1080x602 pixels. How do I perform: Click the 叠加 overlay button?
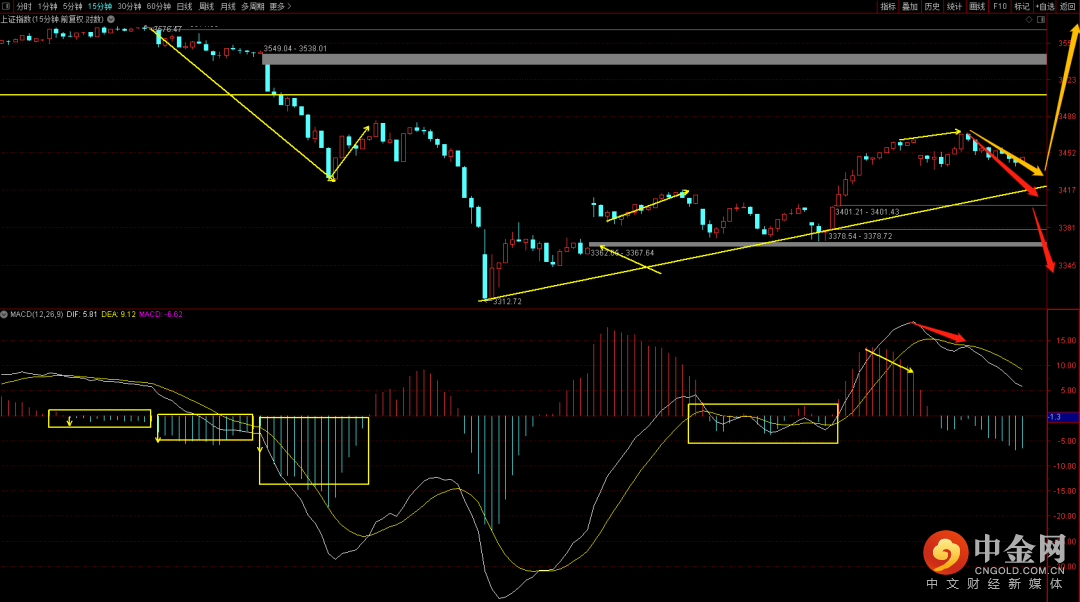click(910, 6)
